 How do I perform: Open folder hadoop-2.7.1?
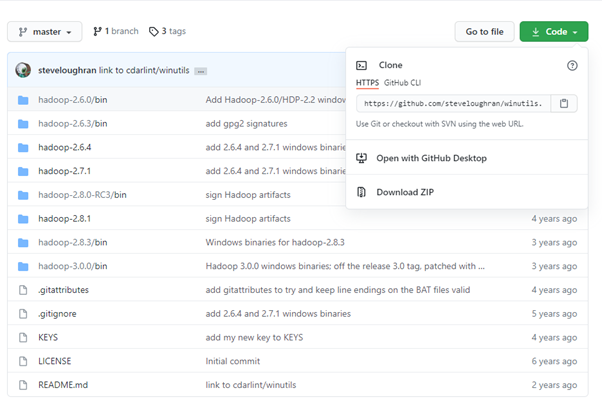[64, 171]
